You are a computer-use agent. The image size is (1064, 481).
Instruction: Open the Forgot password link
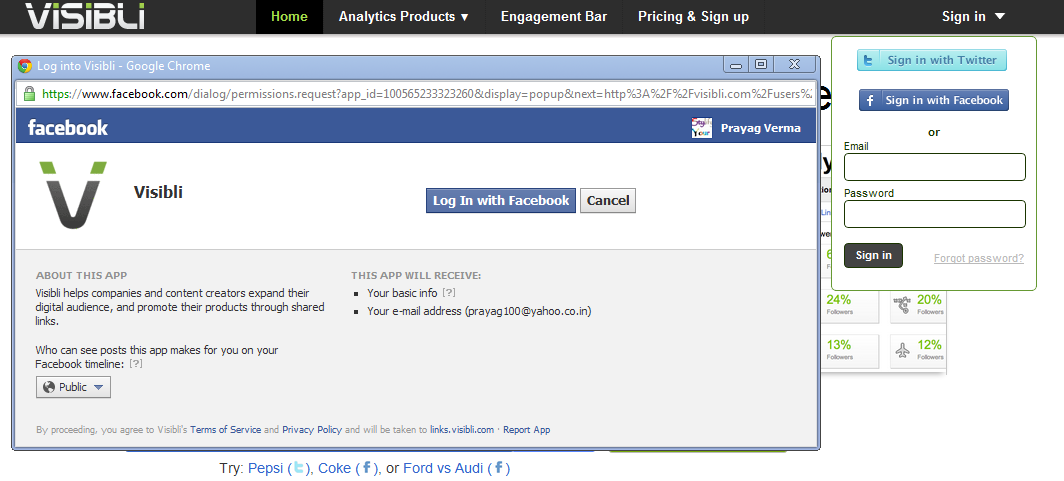click(978, 258)
